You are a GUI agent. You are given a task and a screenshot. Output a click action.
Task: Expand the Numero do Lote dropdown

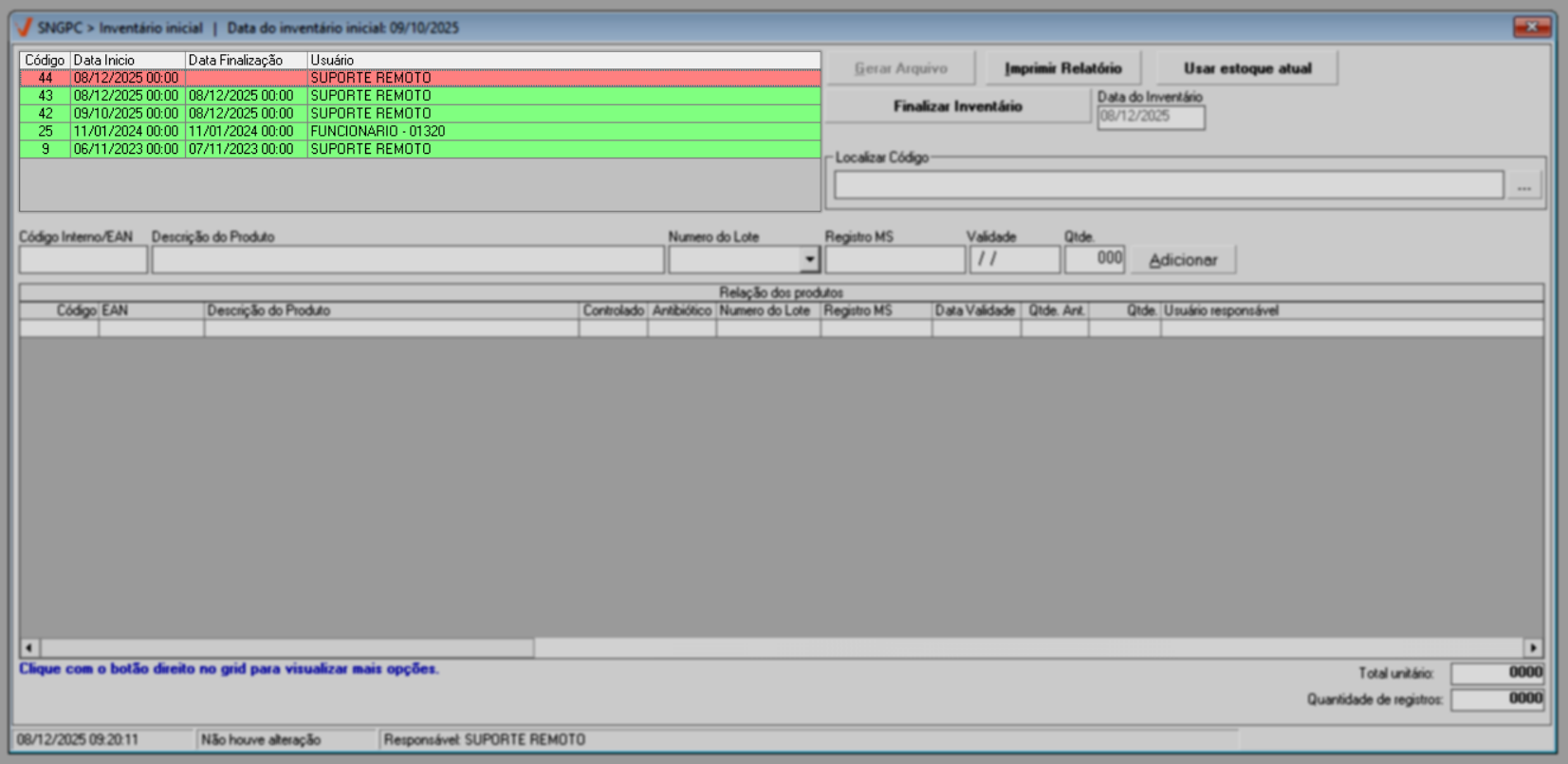click(x=808, y=259)
